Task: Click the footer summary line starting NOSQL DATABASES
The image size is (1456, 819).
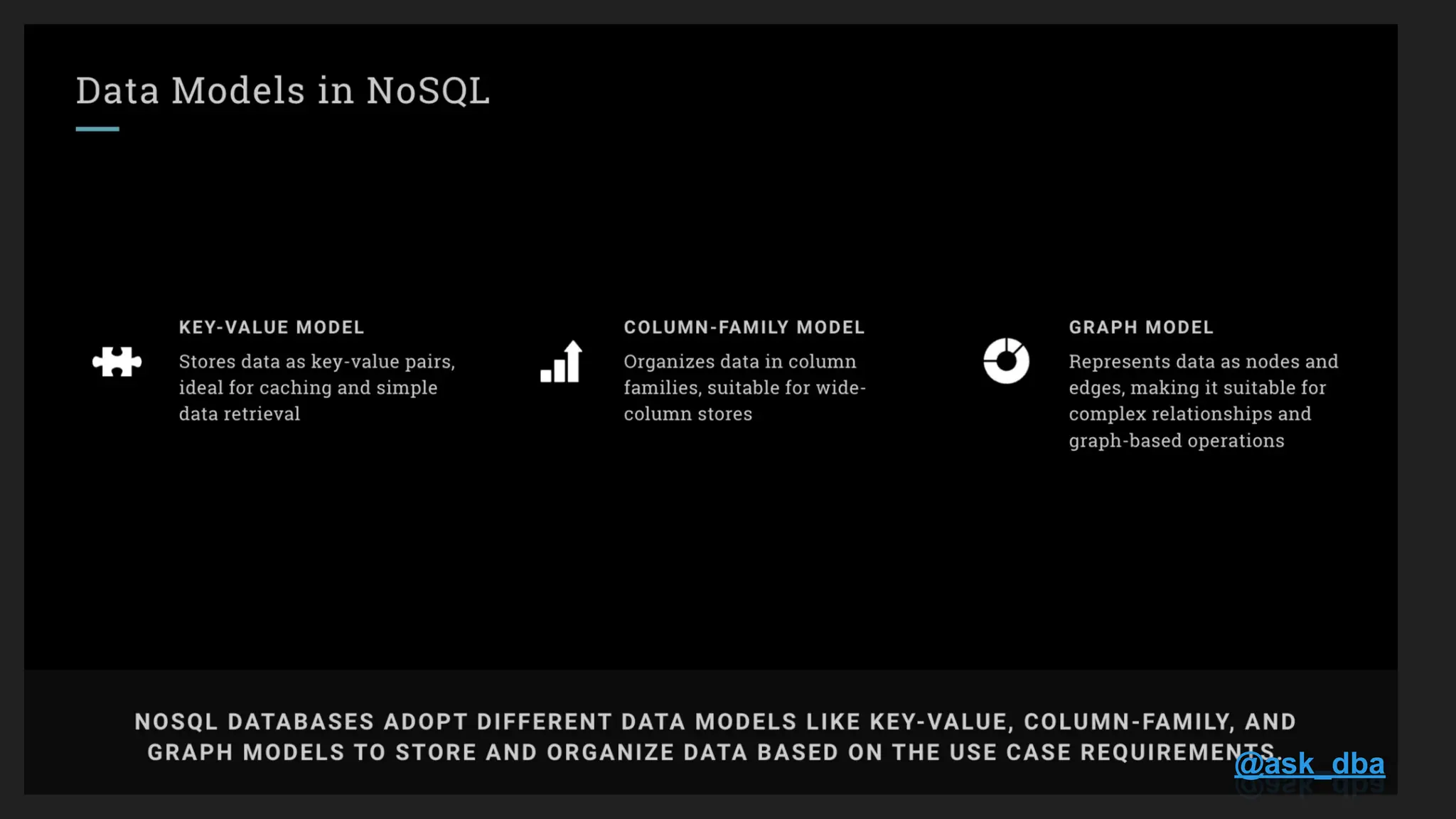Action: coord(715,722)
